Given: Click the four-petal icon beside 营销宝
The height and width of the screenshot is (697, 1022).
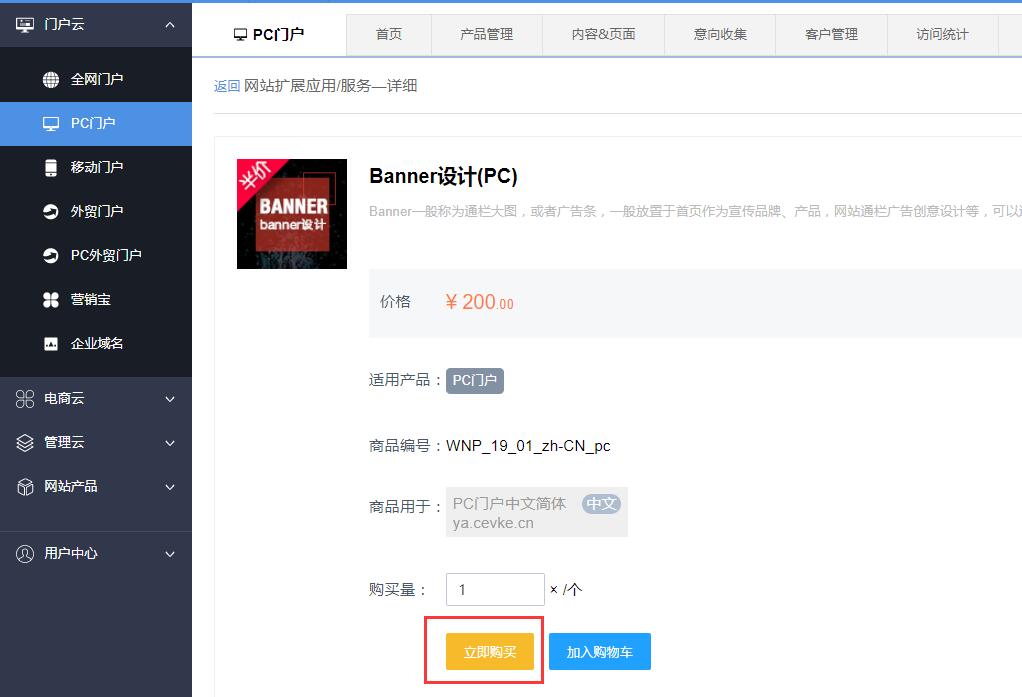Looking at the screenshot, I should pos(51,300).
